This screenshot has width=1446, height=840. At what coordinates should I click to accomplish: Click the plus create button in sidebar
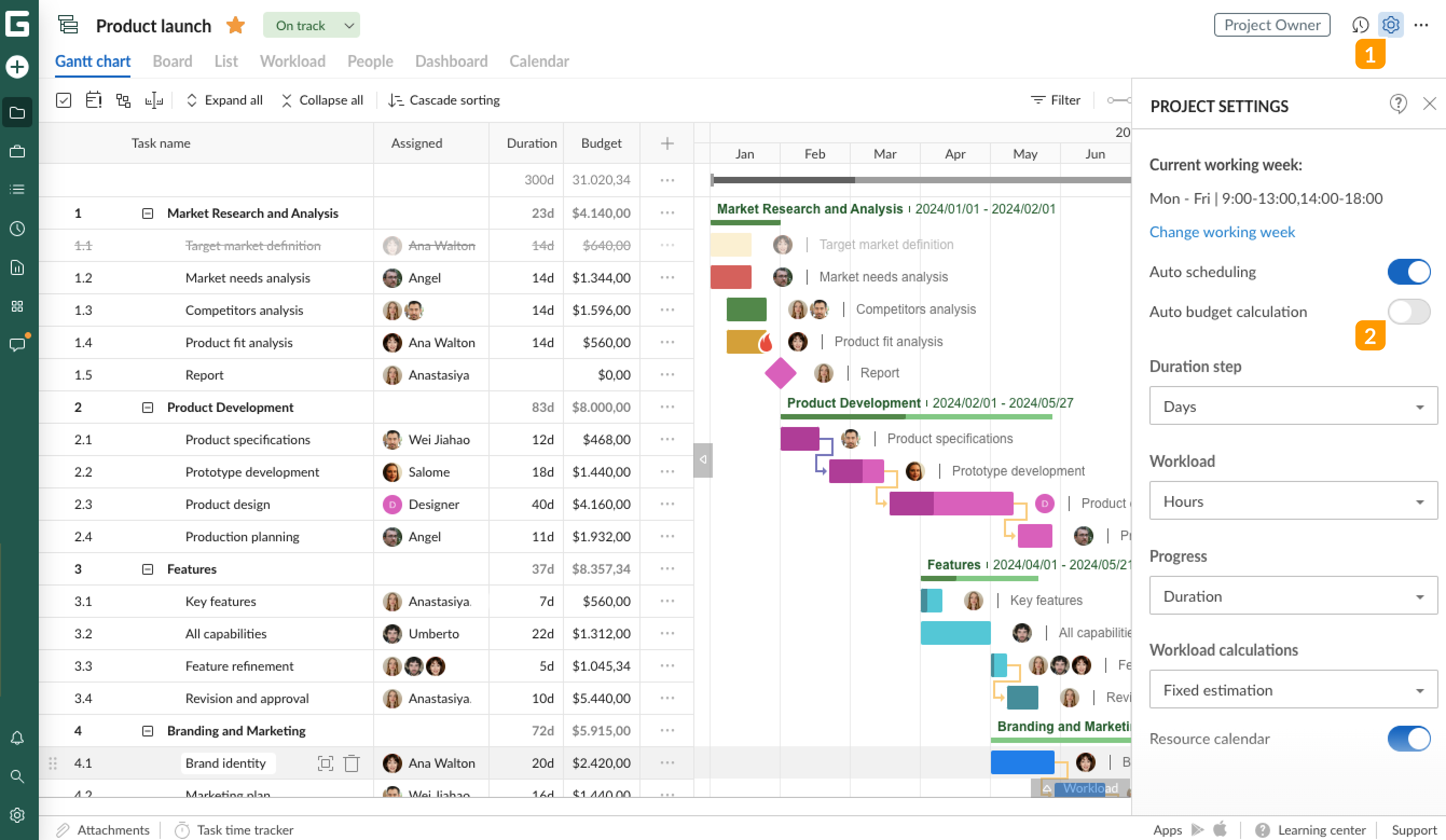[17, 66]
